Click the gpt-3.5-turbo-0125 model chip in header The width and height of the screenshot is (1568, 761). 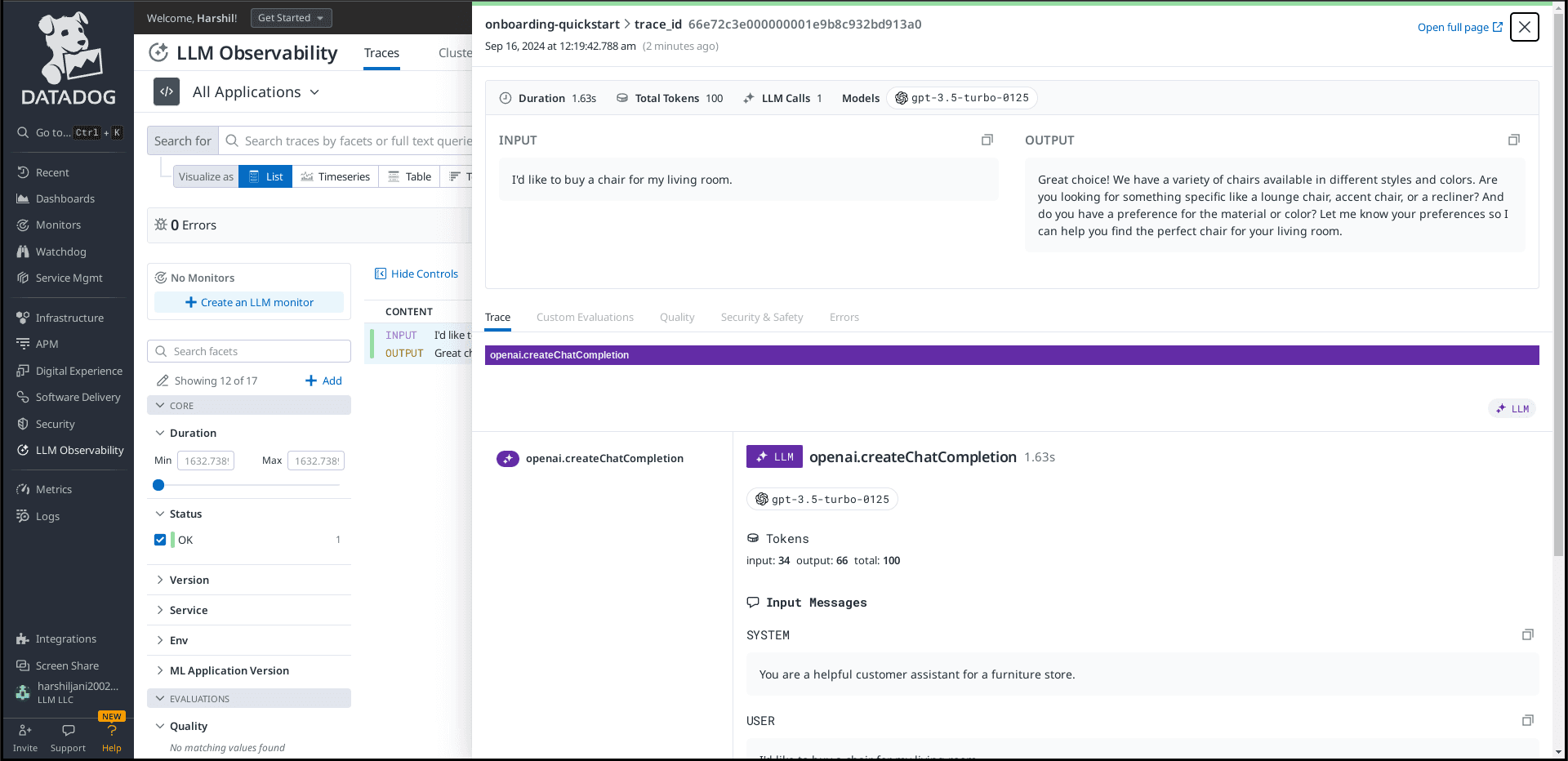(x=962, y=98)
